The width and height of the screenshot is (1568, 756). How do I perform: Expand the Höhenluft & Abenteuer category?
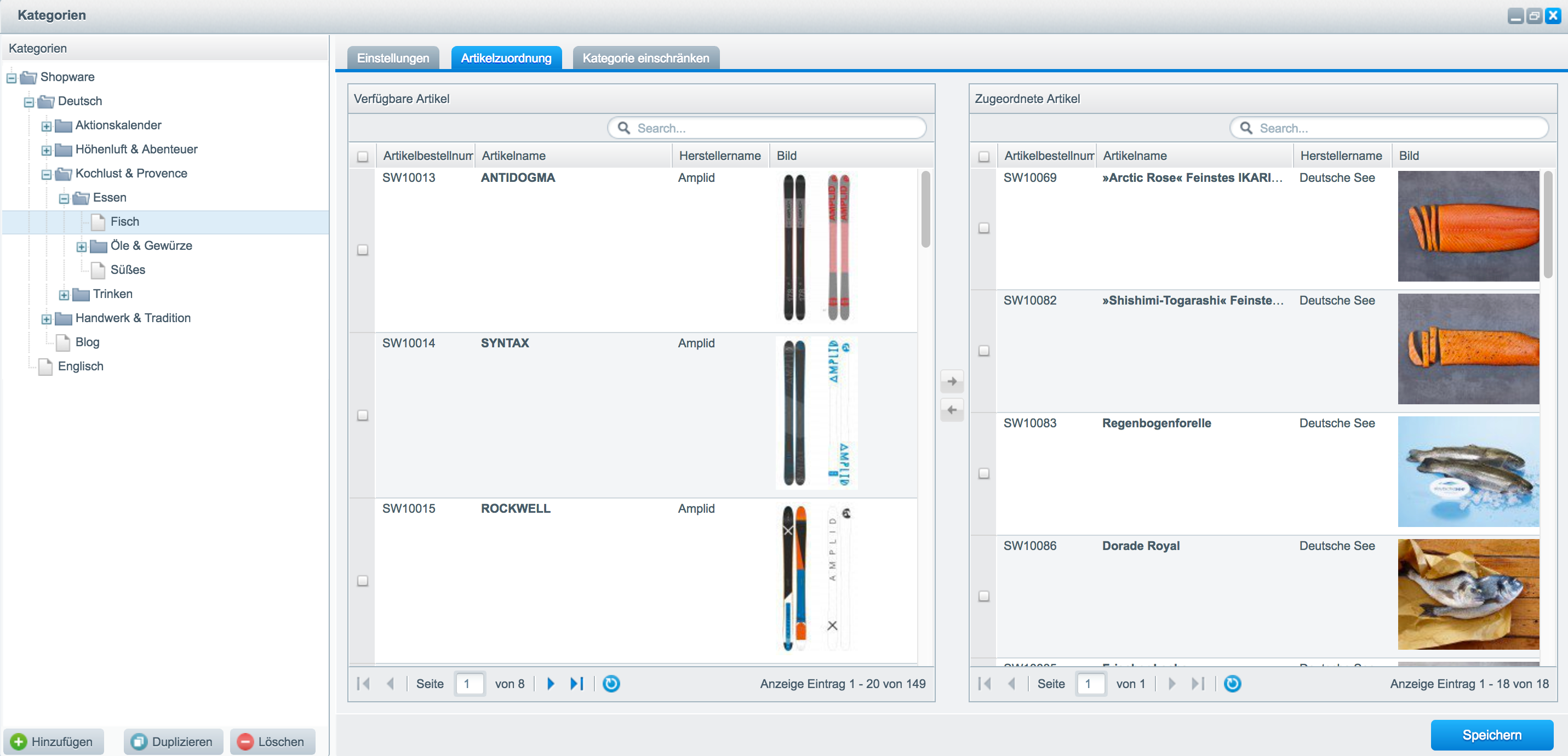click(46, 150)
